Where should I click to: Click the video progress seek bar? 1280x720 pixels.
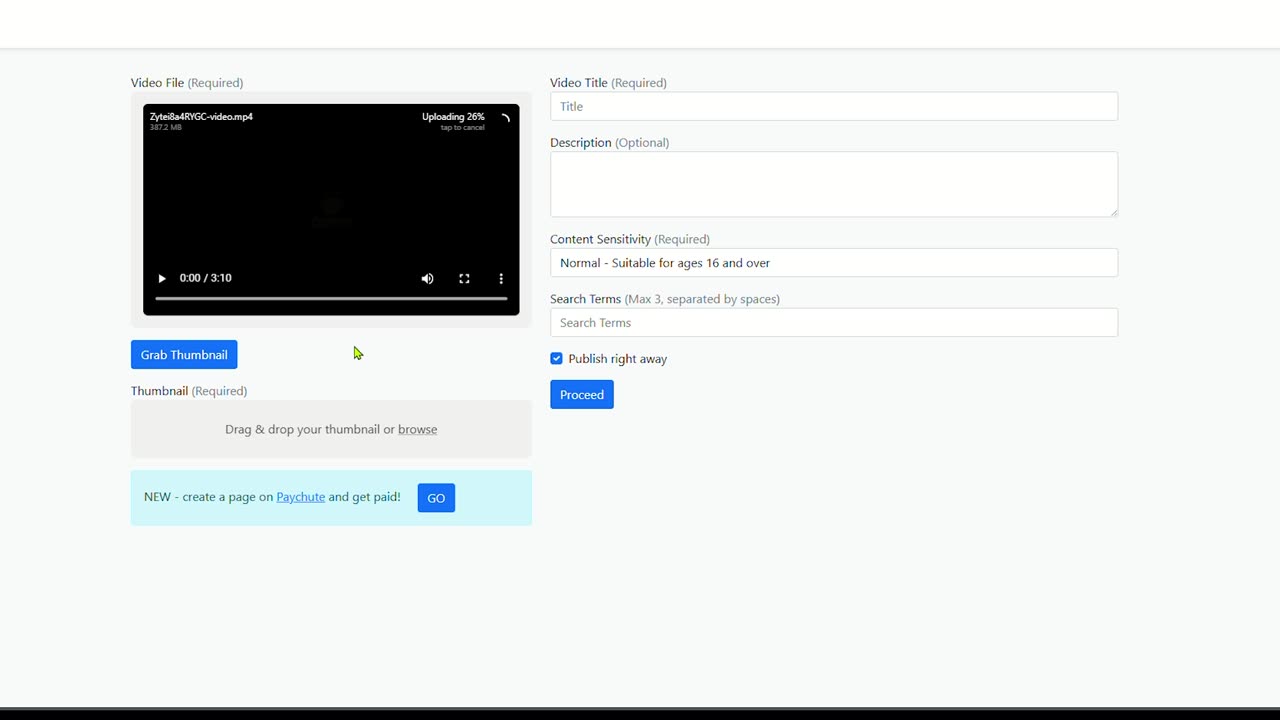[331, 298]
